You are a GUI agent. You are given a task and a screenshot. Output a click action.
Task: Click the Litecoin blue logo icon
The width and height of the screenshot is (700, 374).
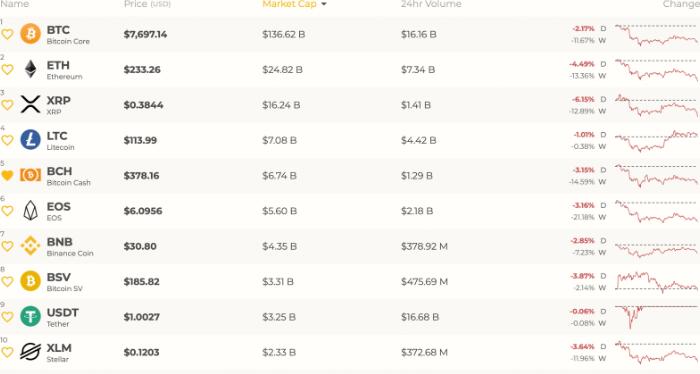pos(30,140)
